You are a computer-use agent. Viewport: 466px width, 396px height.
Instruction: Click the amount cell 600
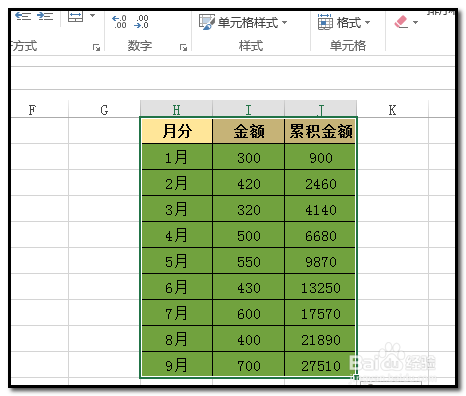click(x=249, y=313)
